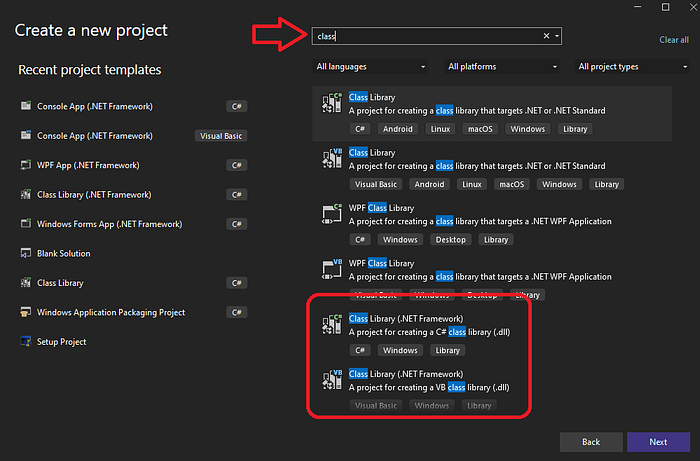This screenshot has width=700, height=461.
Task: Click the recent Class Library C# icon
Action: [26, 282]
